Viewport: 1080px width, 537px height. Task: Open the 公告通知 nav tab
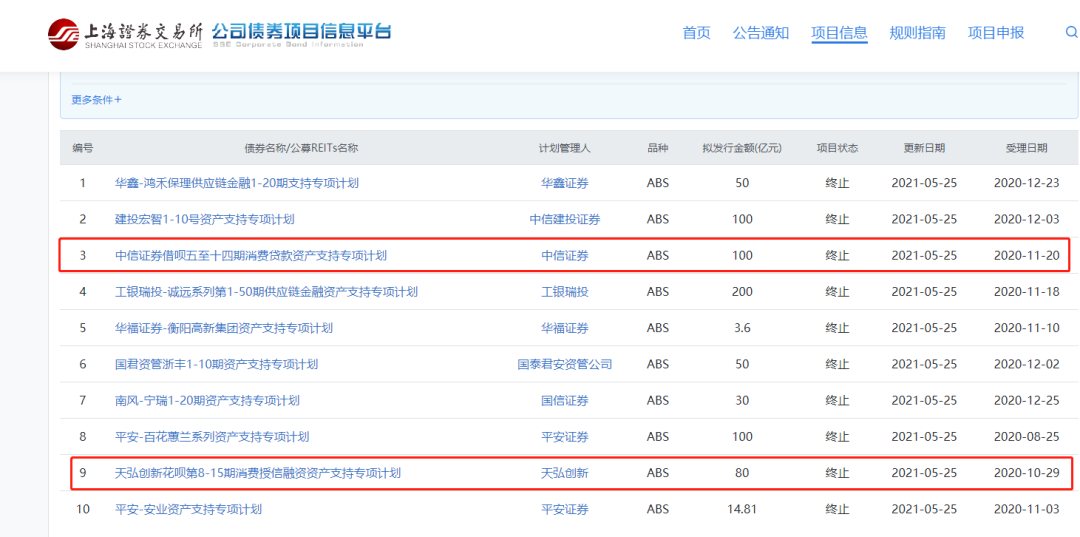(760, 32)
